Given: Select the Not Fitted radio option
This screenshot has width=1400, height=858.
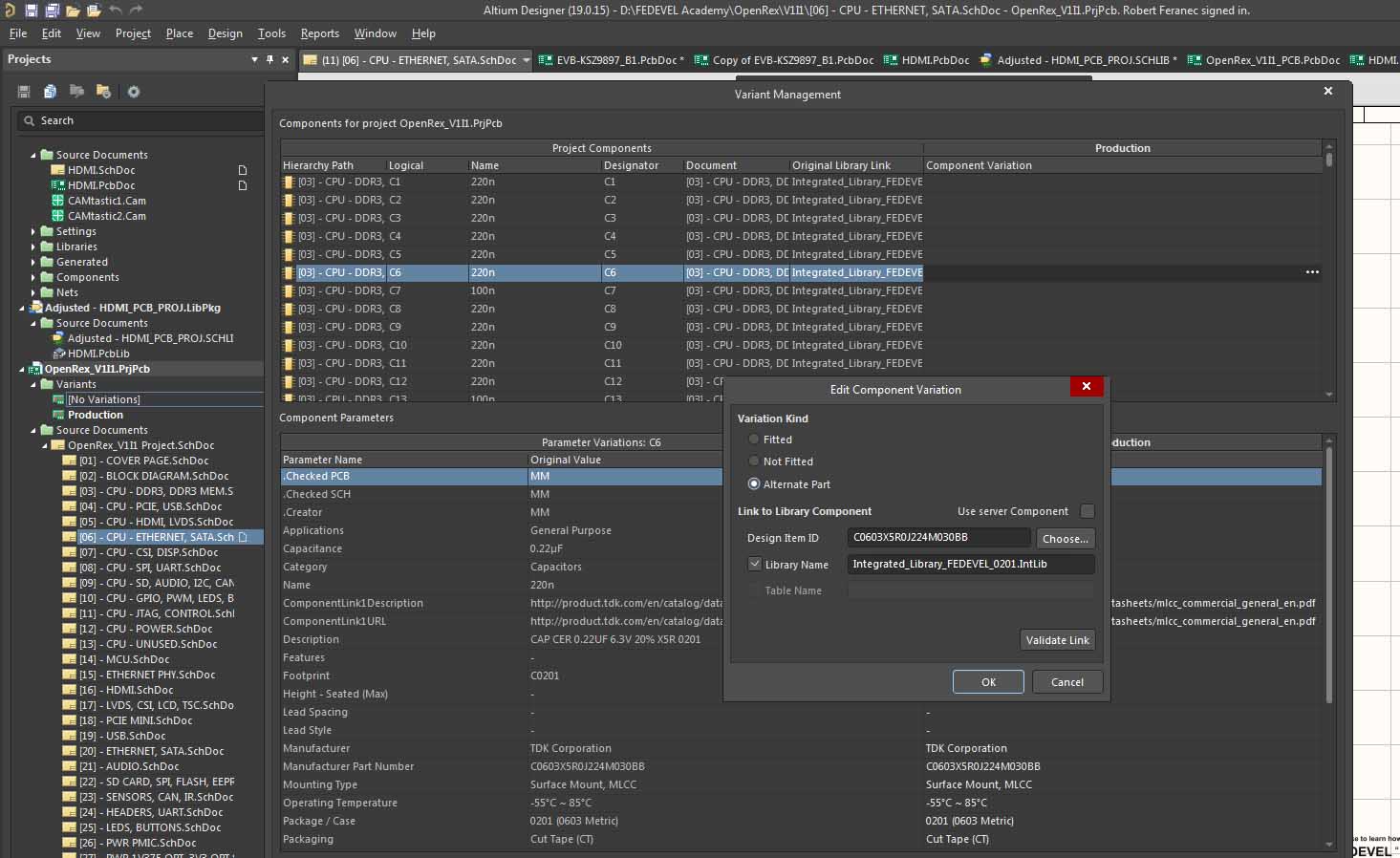Looking at the screenshot, I should point(754,461).
